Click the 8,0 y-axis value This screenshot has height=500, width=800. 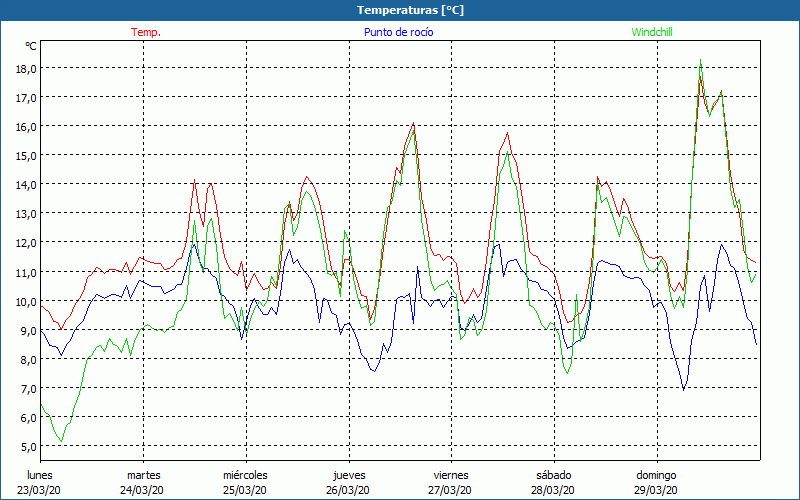pyautogui.click(x=29, y=360)
